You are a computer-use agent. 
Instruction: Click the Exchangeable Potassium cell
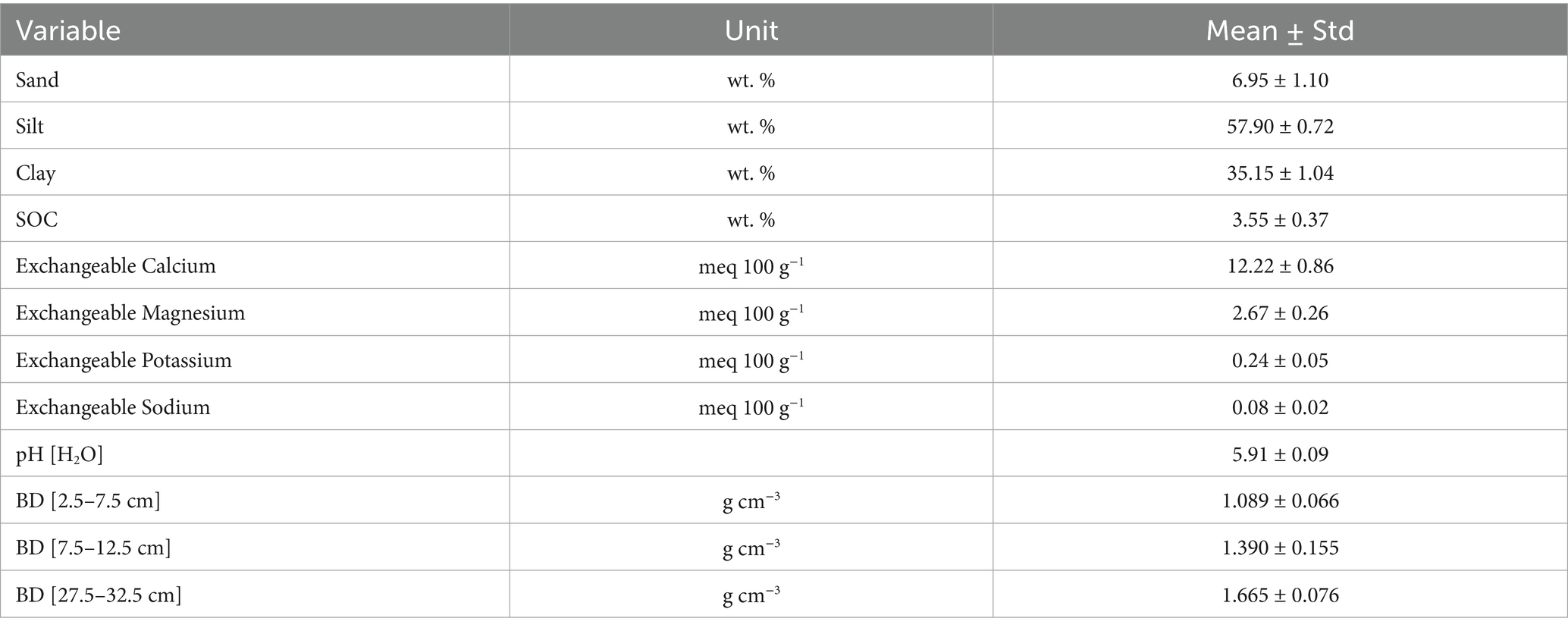point(124,360)
